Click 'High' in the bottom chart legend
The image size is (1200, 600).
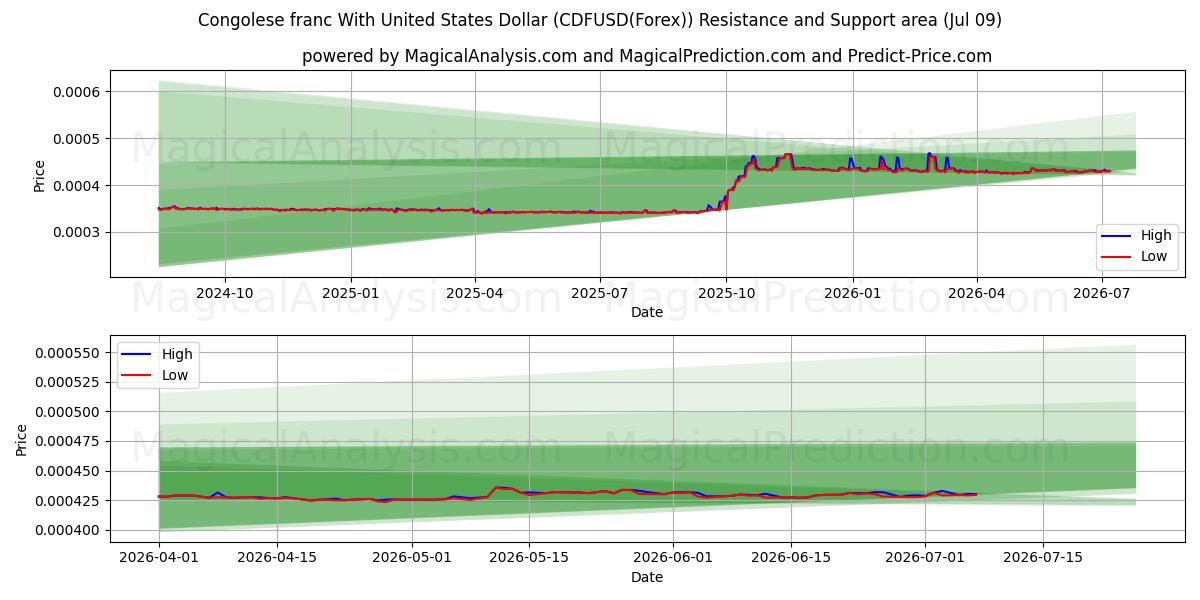coord(177,354)
